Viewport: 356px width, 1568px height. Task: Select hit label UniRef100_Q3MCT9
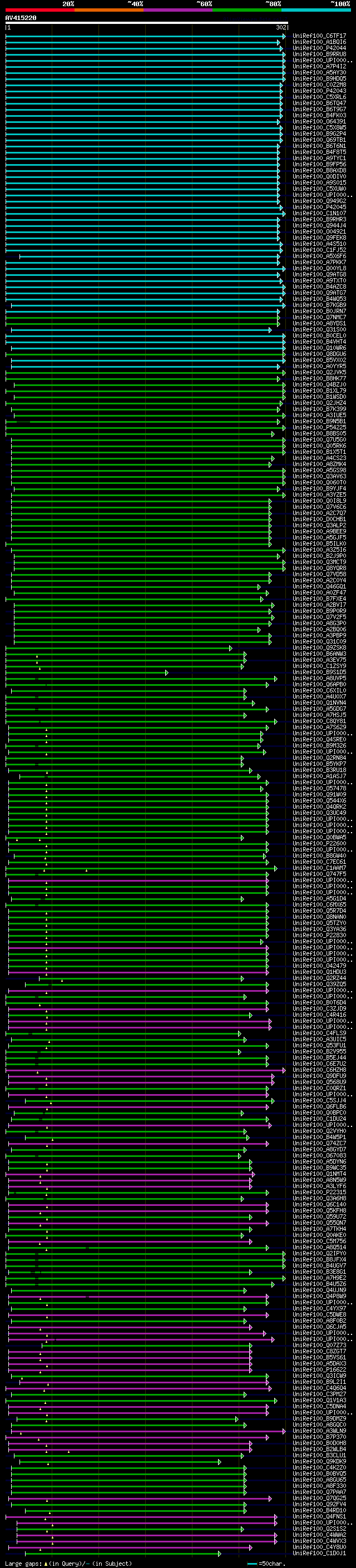coord(319,562)
